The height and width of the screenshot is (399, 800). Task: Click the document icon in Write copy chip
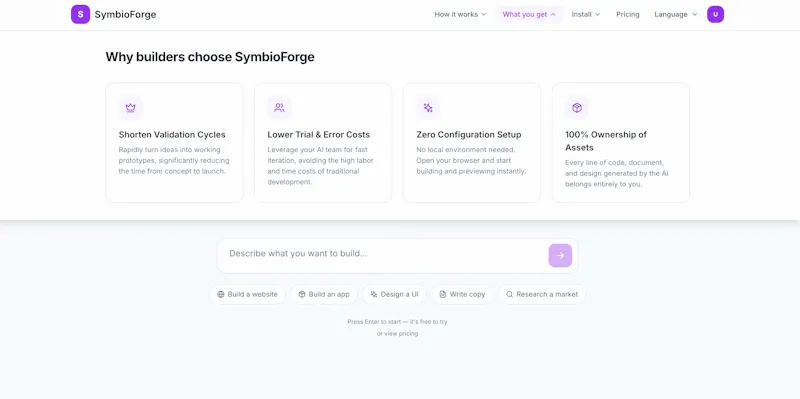443,294
